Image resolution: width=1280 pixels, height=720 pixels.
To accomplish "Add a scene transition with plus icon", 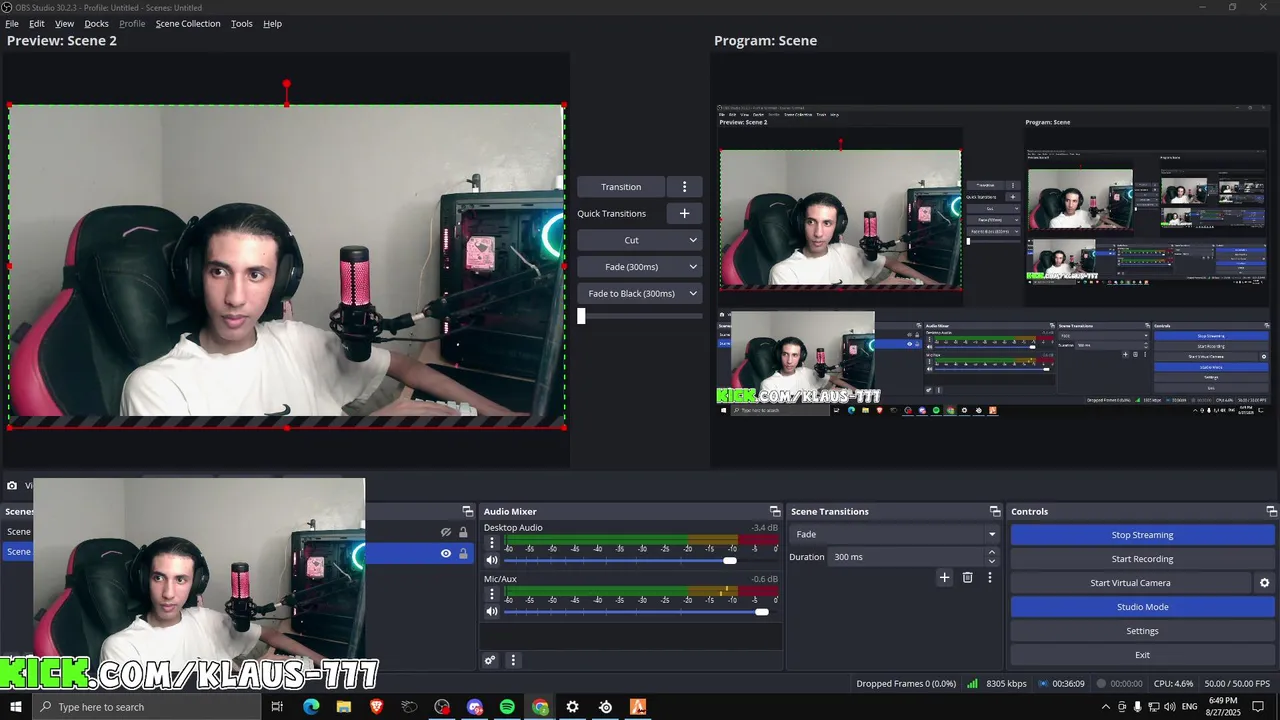I will [944, 577].
